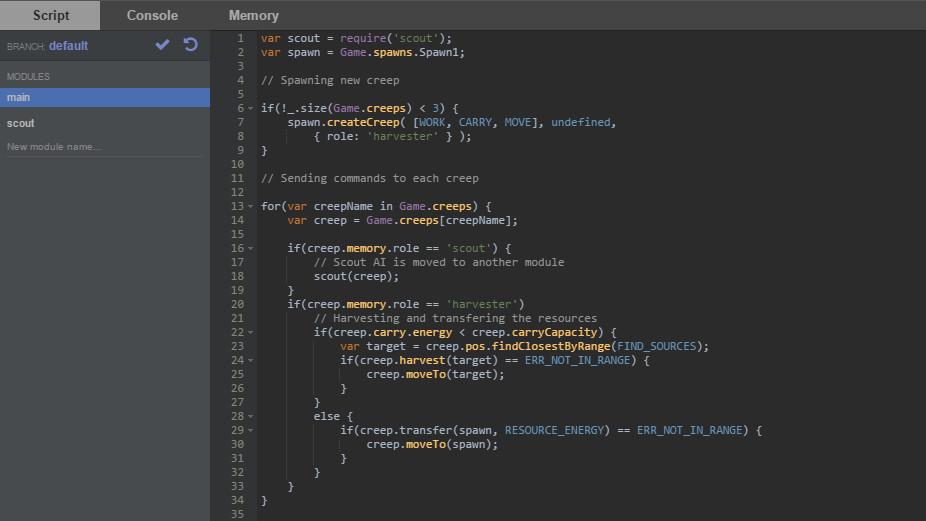Collapse the scout role block at line 16

(x=250, y=248)
